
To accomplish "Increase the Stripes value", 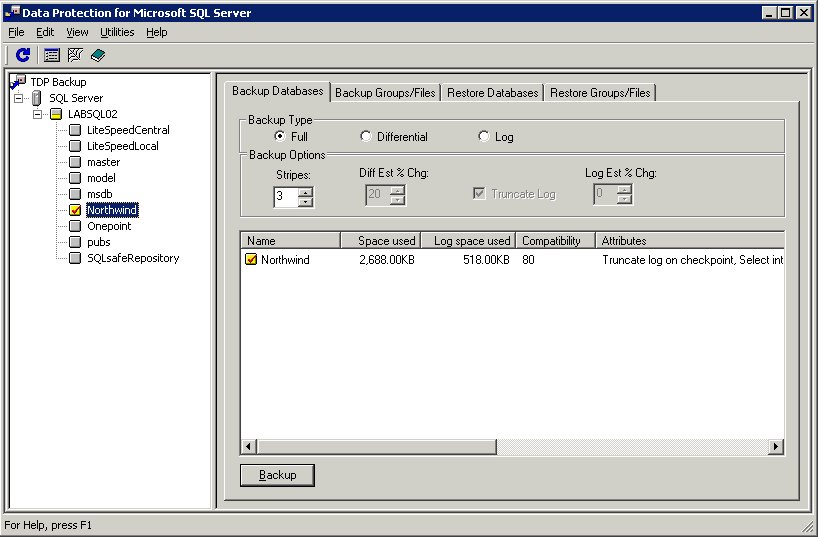I will [305, 192].
